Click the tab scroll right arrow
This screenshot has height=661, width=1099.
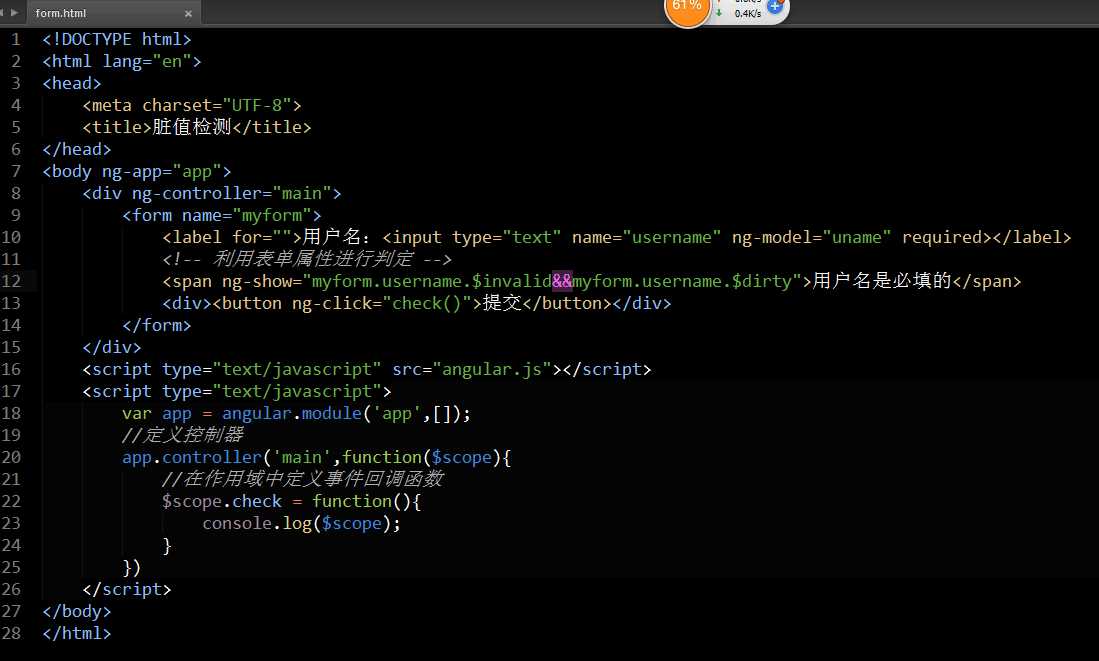[14, 13]
